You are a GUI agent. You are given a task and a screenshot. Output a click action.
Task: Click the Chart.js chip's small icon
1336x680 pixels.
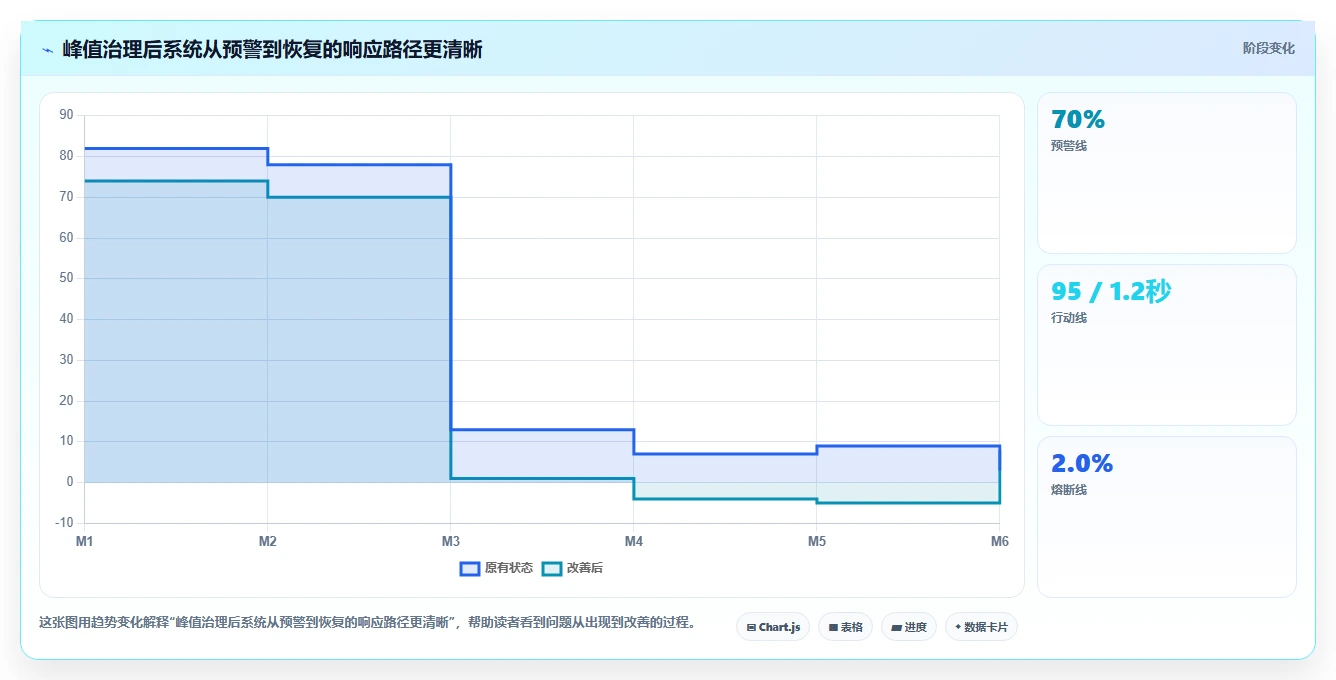point(751,628)
